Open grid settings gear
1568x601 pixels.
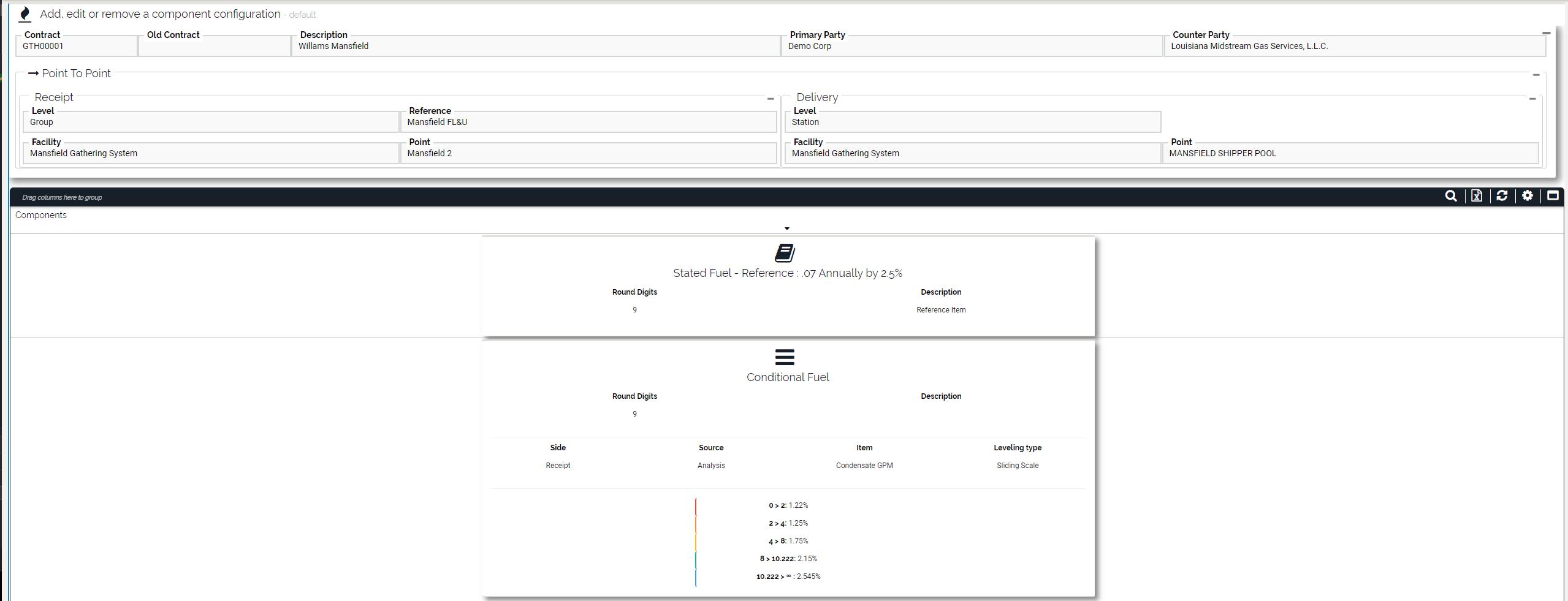tap(1528, 196)
